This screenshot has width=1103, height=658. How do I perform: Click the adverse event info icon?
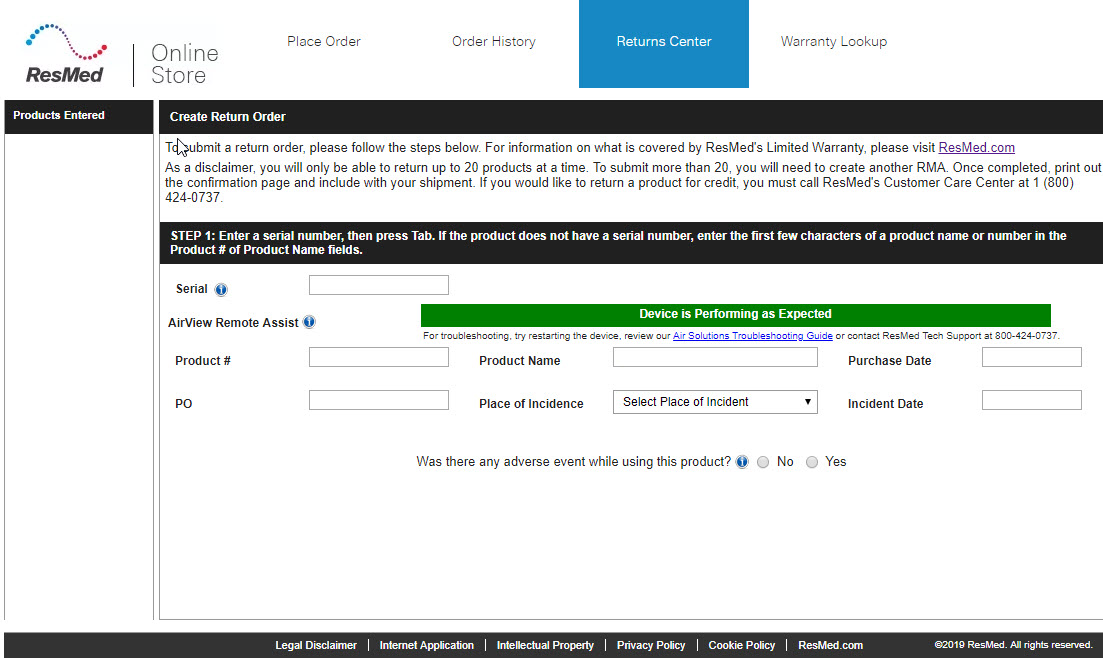(742, 462)
